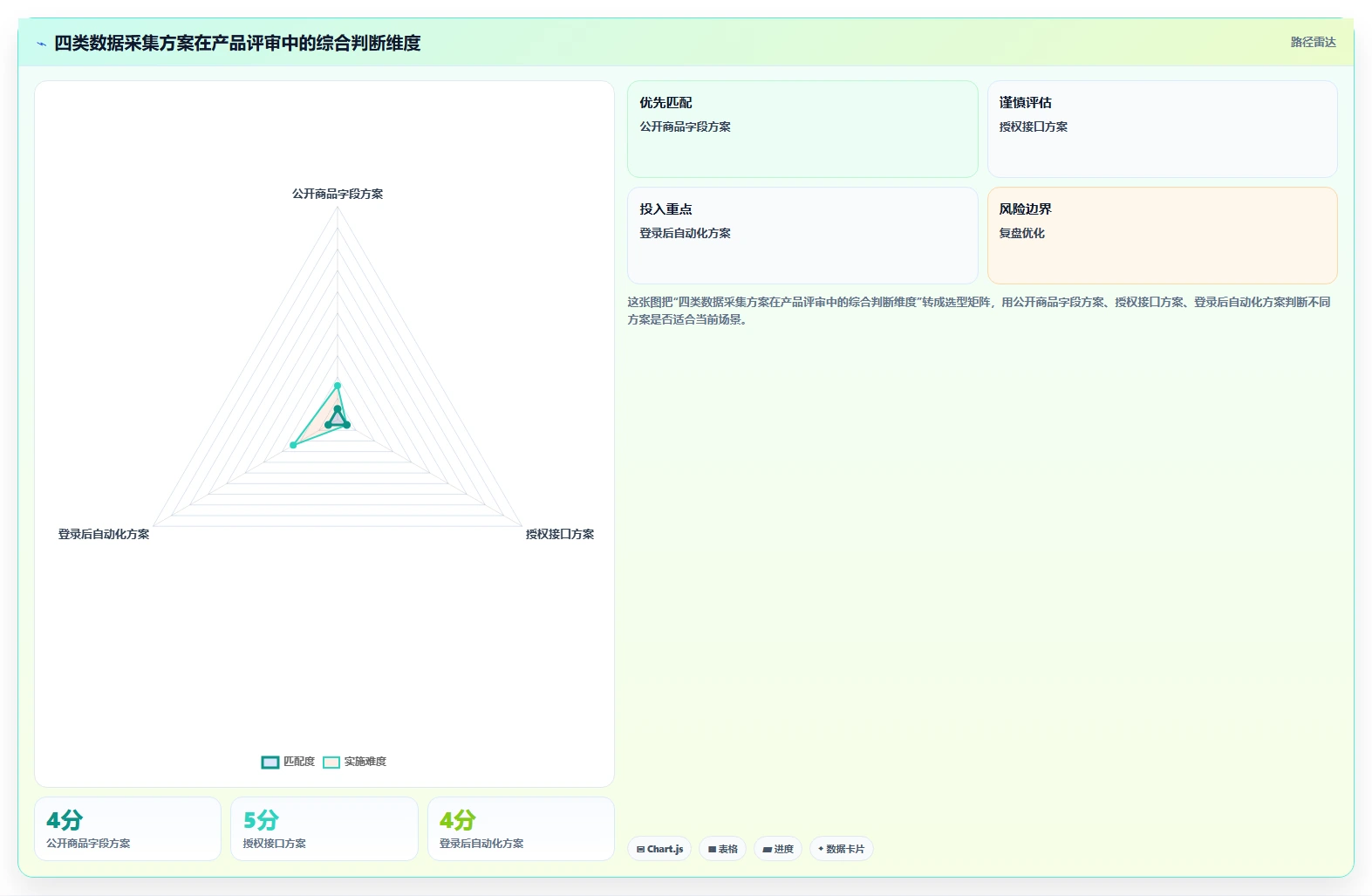
Task: Click the 4分 公开商品字段方案 score card
Action: 127,829
